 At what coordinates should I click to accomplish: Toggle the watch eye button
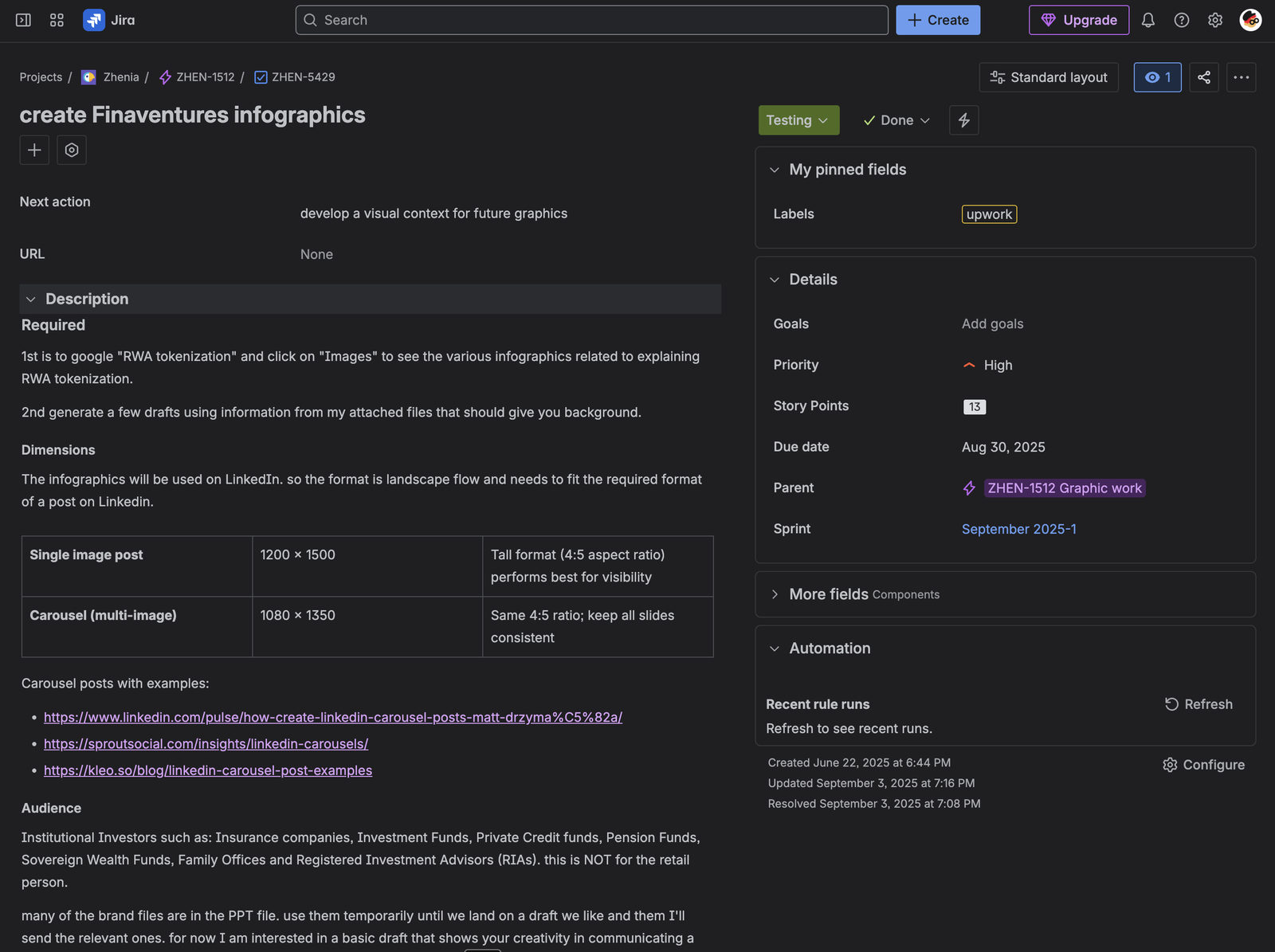click(1157, 77)
